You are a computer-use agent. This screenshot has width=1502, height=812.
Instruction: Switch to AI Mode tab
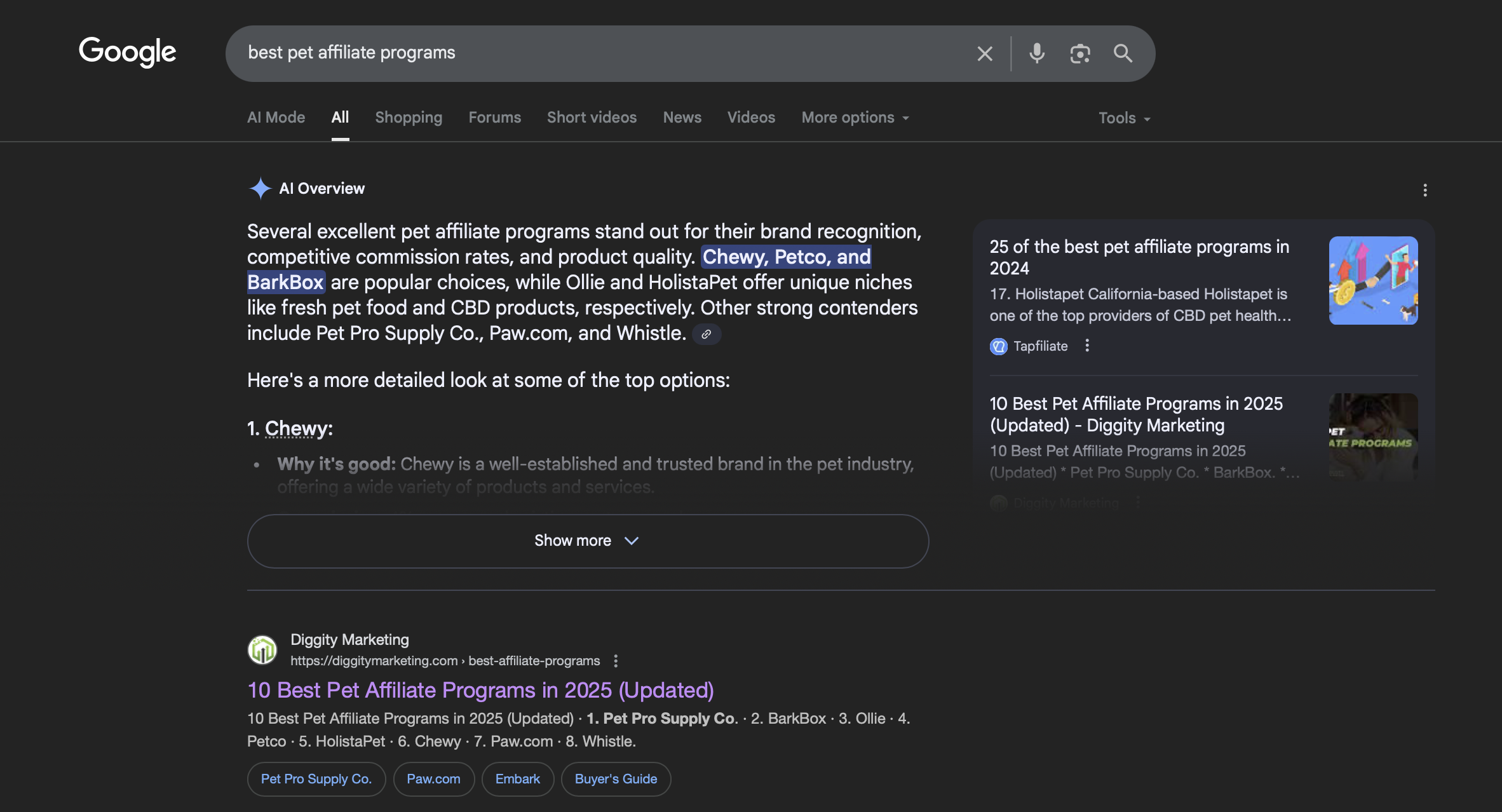point(276,118)
